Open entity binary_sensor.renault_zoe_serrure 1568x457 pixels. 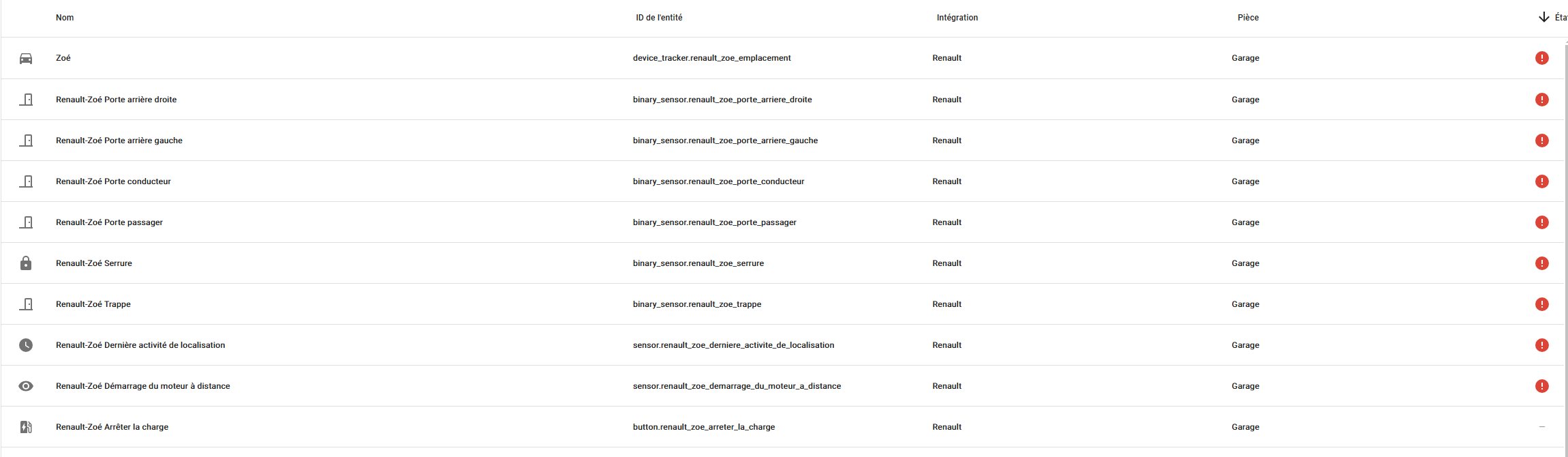tap(698, 263)
